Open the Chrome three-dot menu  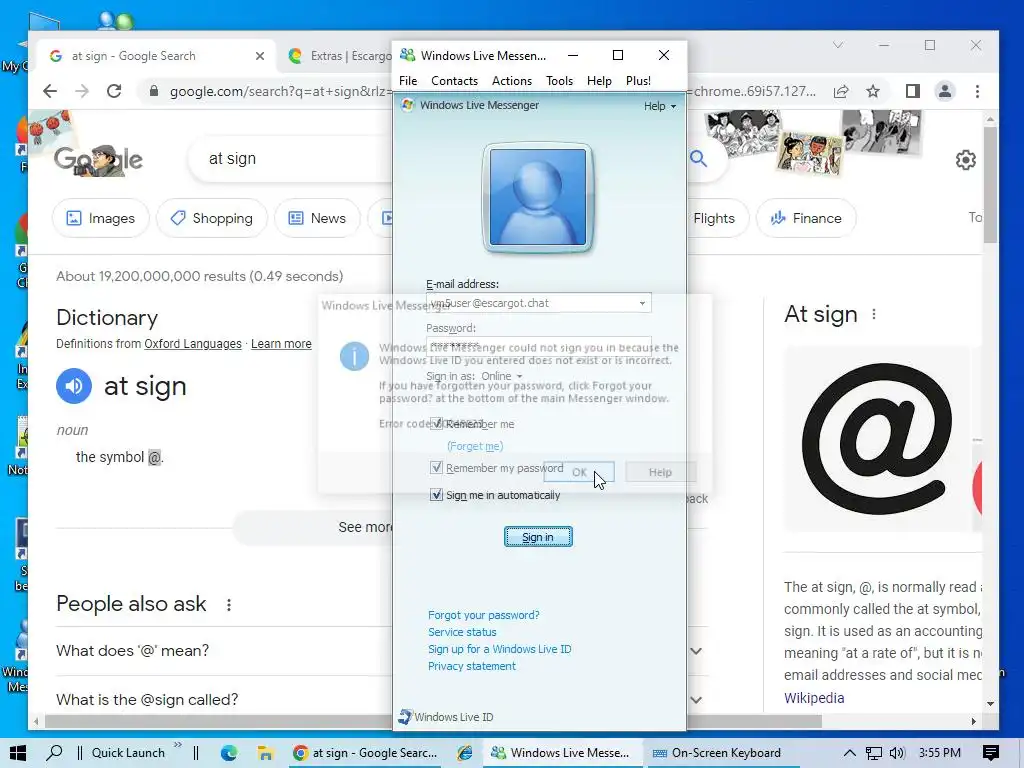click(x=978, y=91)
